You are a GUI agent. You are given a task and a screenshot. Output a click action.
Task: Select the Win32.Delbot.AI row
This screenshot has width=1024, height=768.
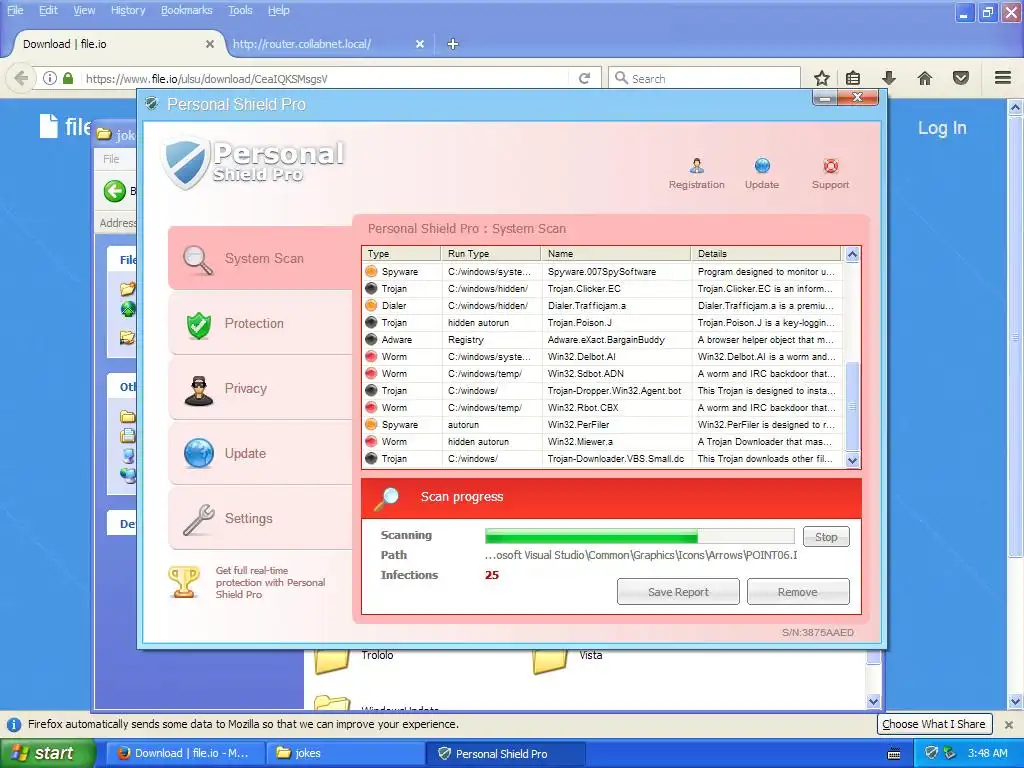pos(603,357)
